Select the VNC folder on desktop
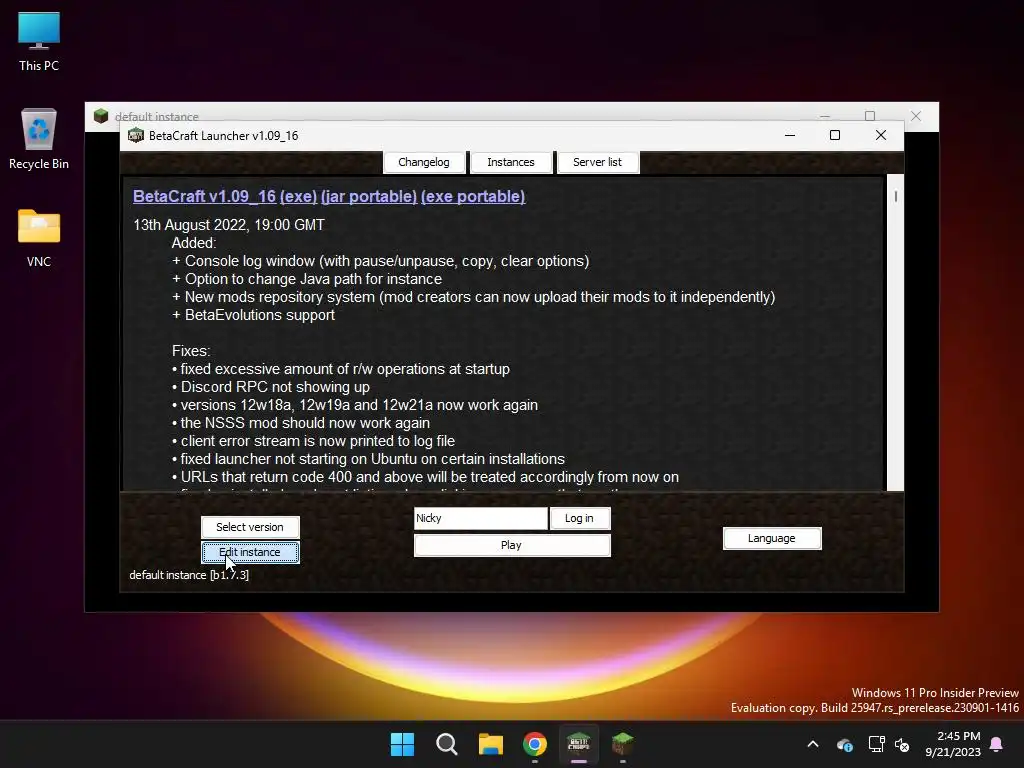This screenshot has height=768, width=1024. coord(39,238)
